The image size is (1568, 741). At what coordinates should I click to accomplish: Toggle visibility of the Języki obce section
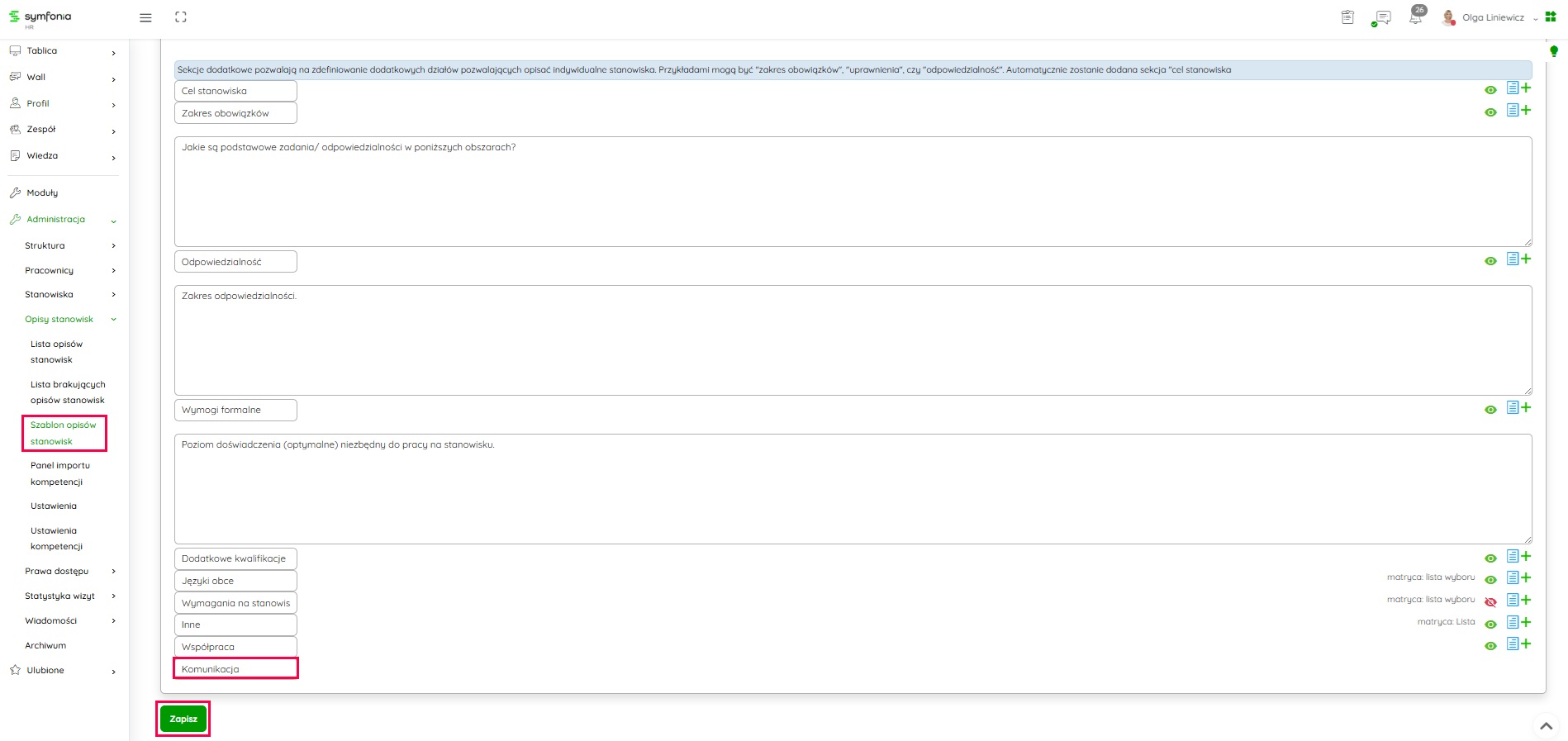coord(1490,580)
